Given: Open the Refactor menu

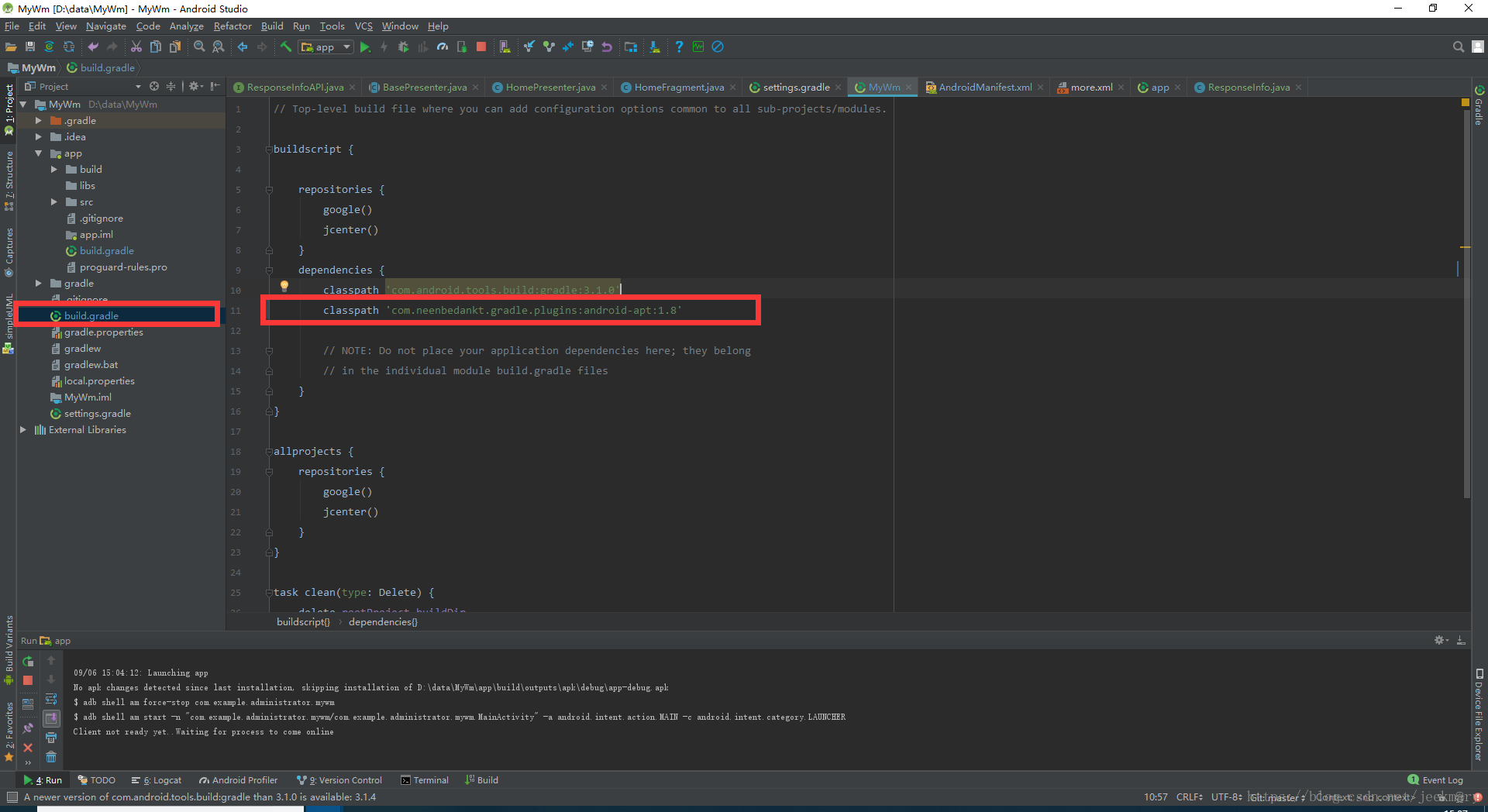Looking at the screenshot, I should 232,26.
